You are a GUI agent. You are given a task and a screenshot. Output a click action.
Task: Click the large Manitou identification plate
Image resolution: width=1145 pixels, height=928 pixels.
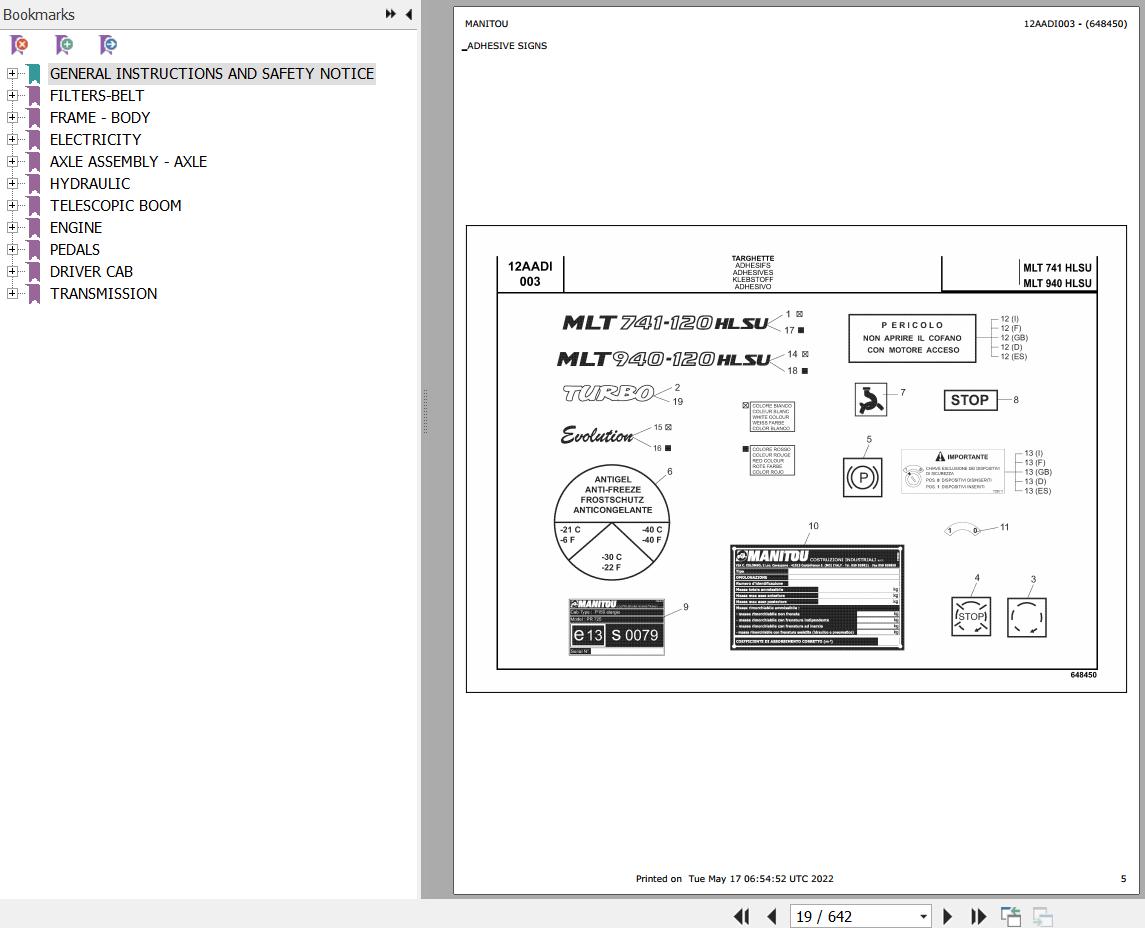(817, 597)
